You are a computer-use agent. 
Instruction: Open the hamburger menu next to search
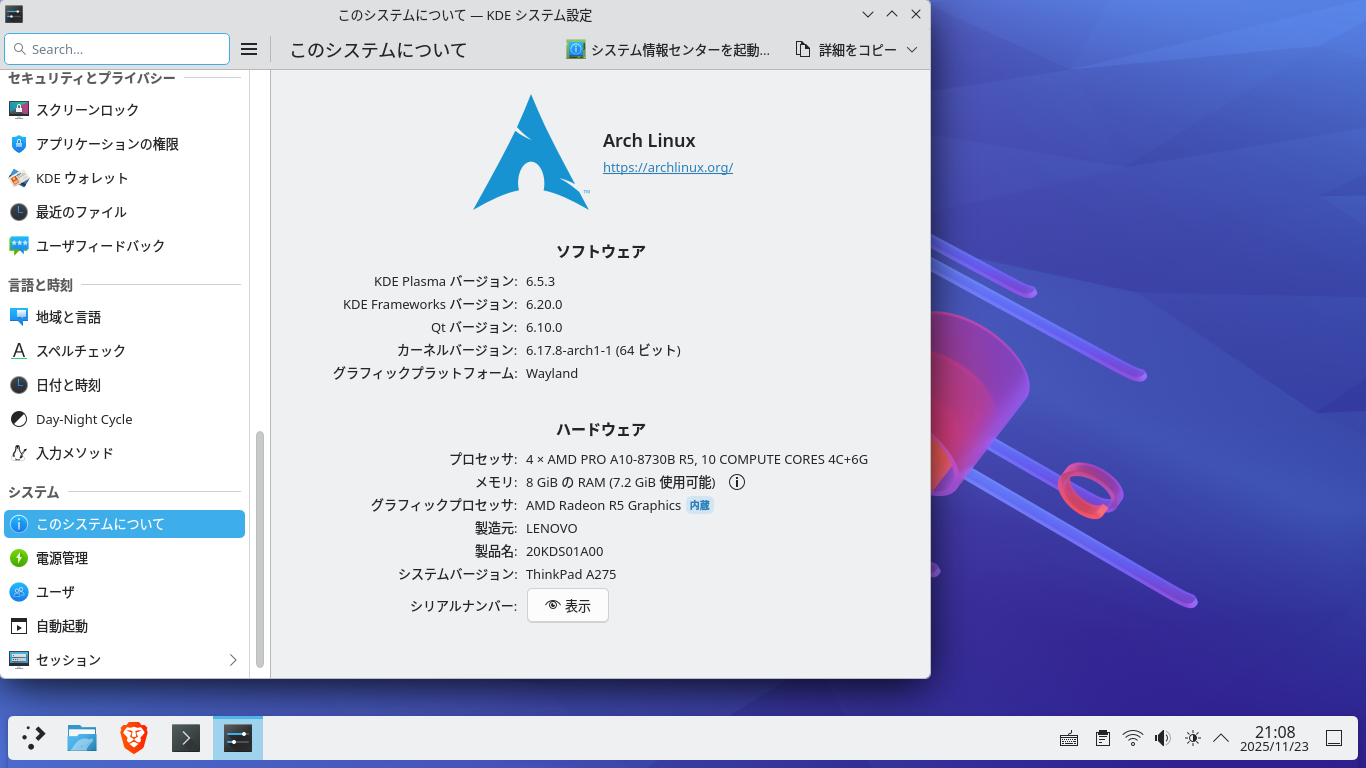(249, 49)
